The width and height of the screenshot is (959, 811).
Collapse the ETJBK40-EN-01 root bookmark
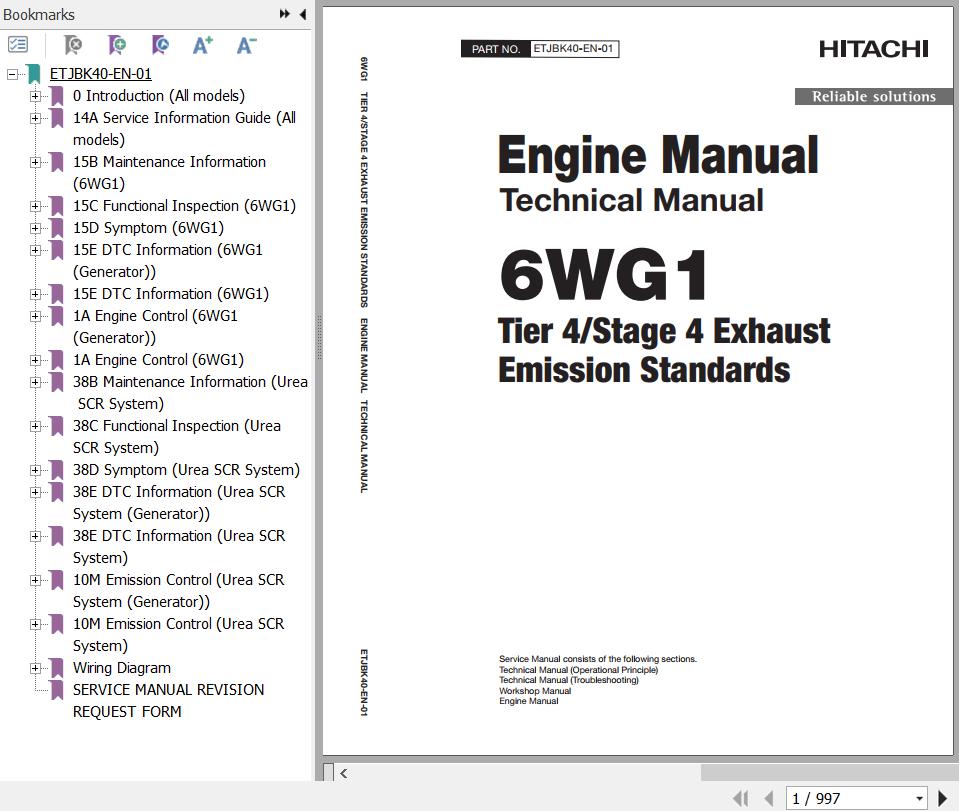(12, 74)
